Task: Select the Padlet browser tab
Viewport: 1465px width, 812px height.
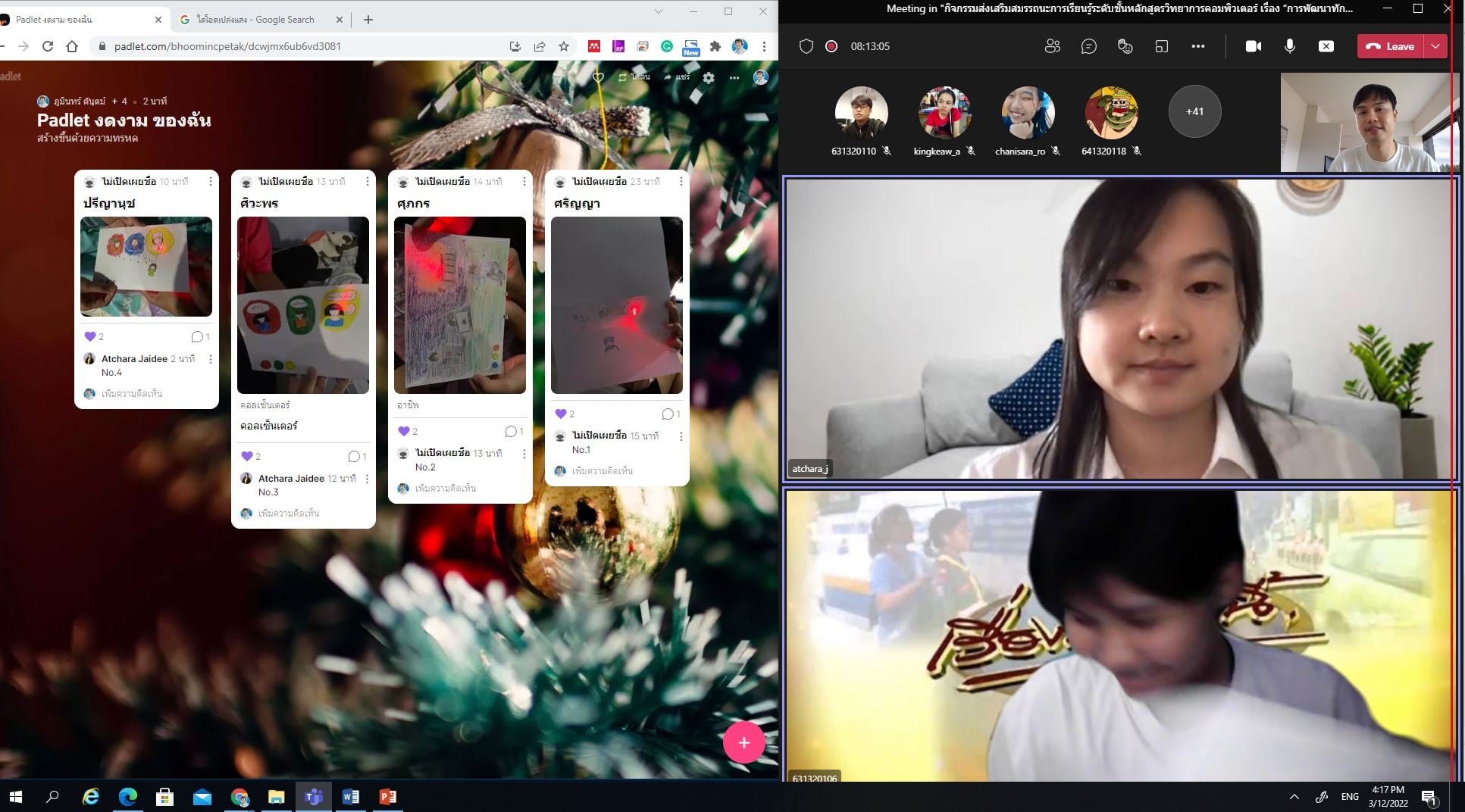Action: click(x=80, y=20)
